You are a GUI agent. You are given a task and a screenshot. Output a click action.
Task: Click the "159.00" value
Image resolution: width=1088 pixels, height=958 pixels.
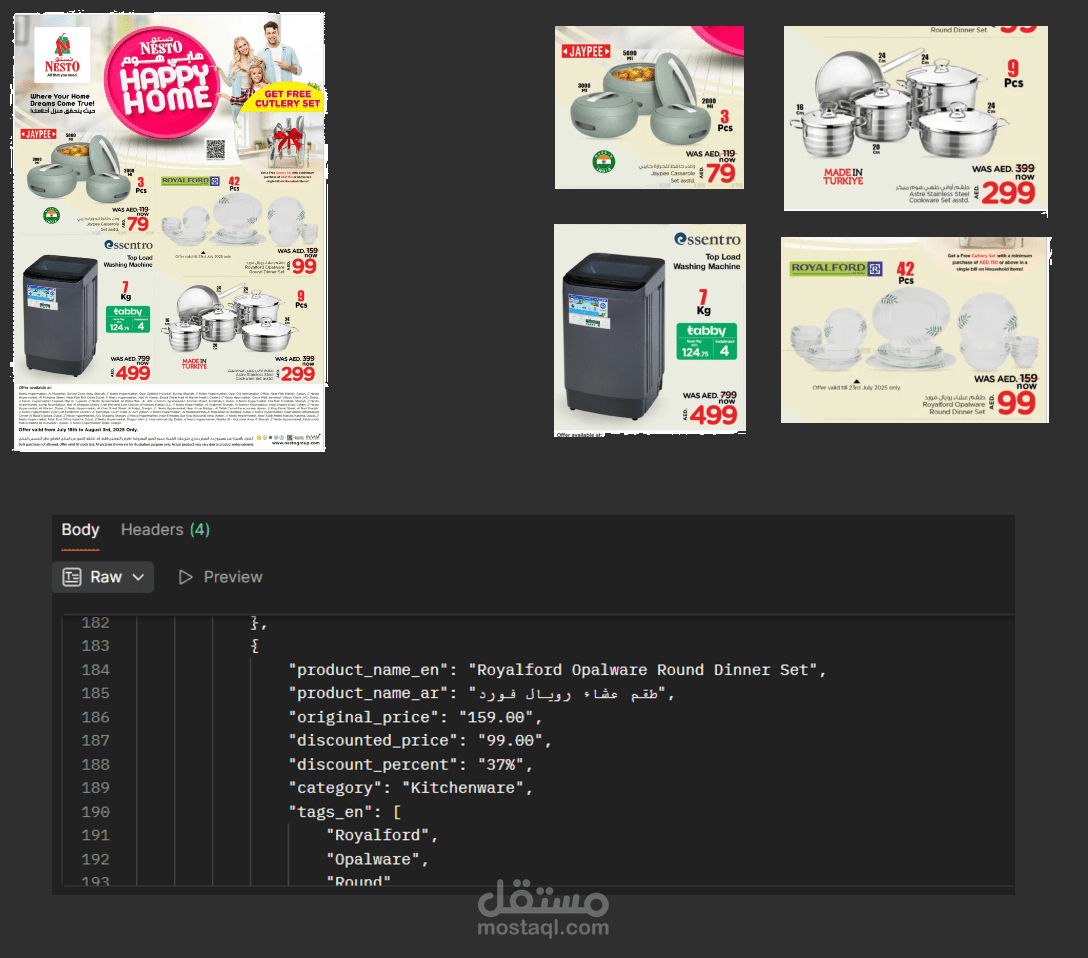(x=496, y=717)
